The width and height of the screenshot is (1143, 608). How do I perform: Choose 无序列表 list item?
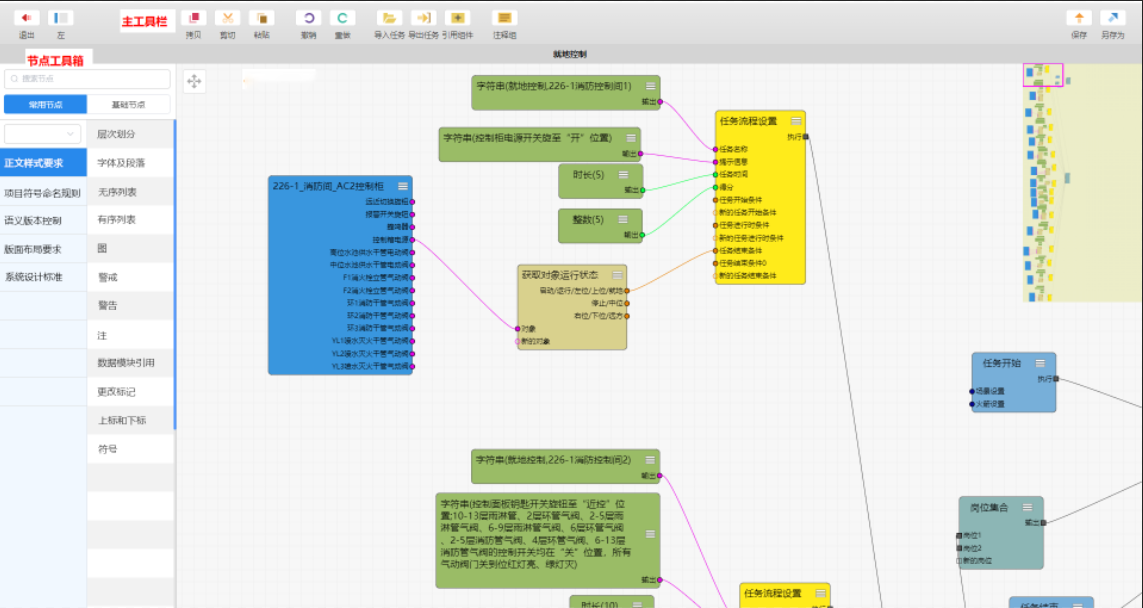(x=130, y=192)
